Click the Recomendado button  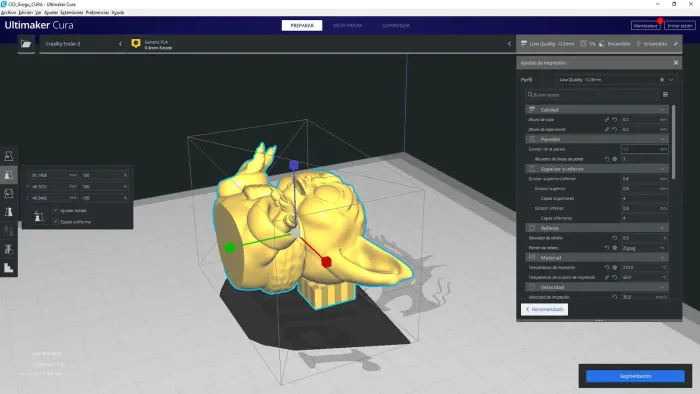tap(544, 309)
